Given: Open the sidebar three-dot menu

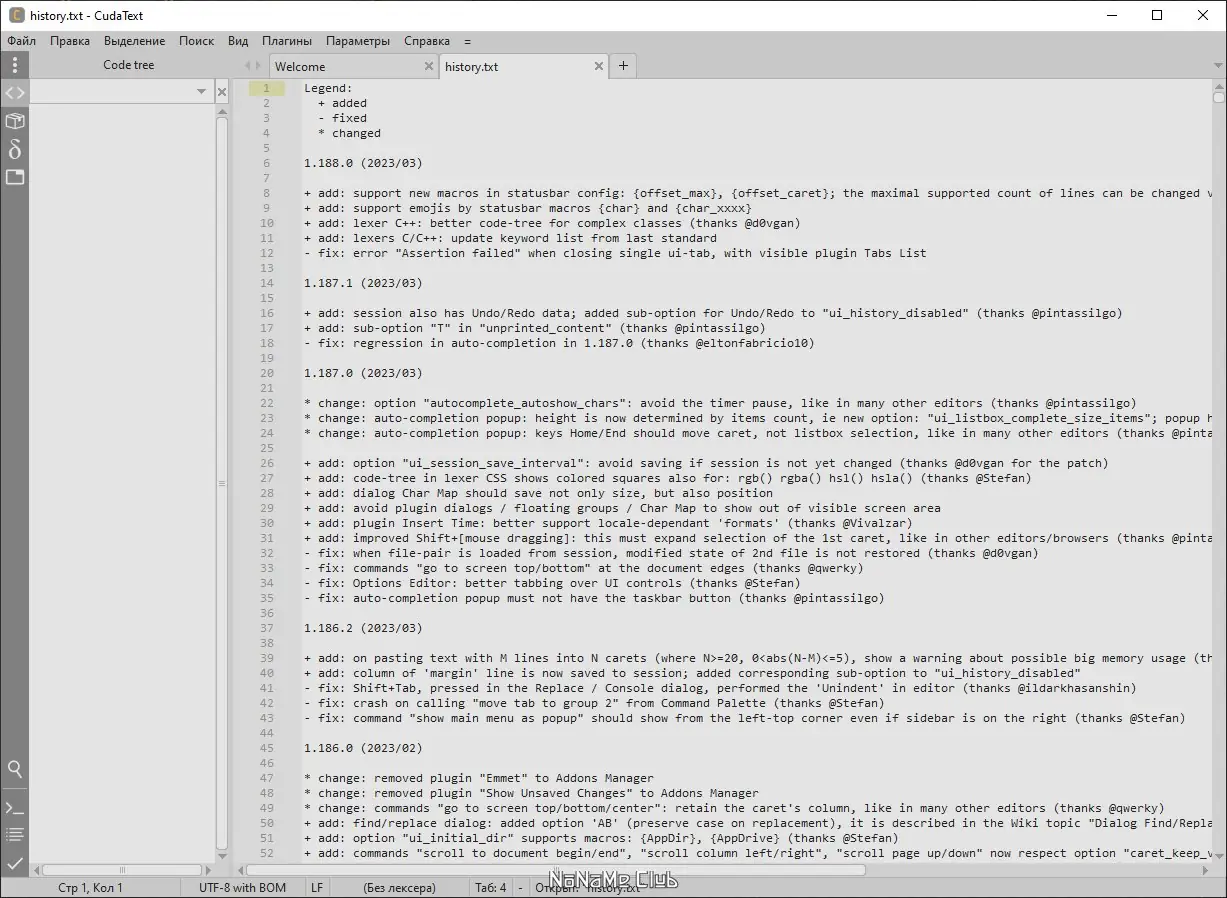Looking at the screenshot, I should coord(14,66).
